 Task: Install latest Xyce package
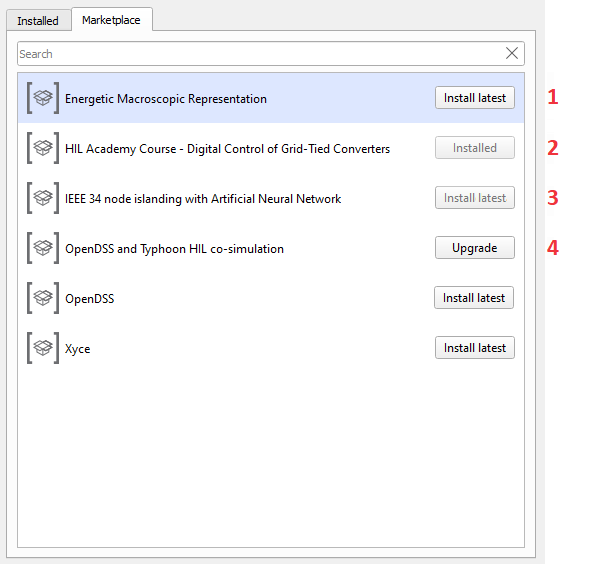[x=475, y=348]
